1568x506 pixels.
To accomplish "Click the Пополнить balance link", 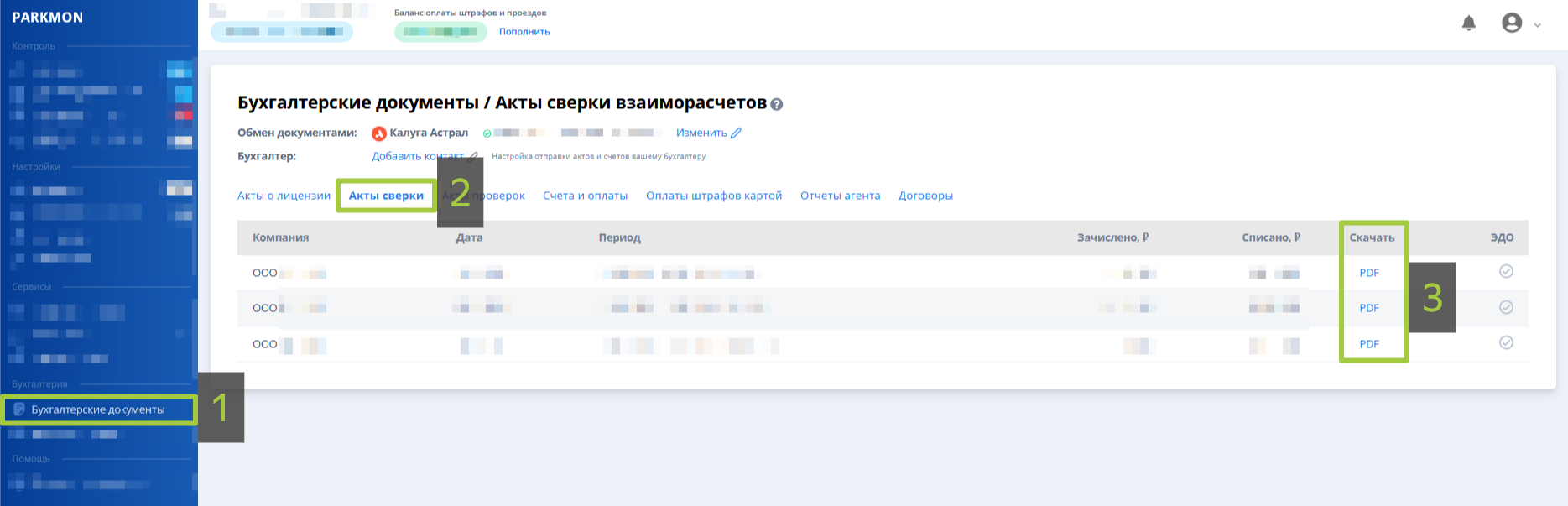I will click(x=524, y=32).
